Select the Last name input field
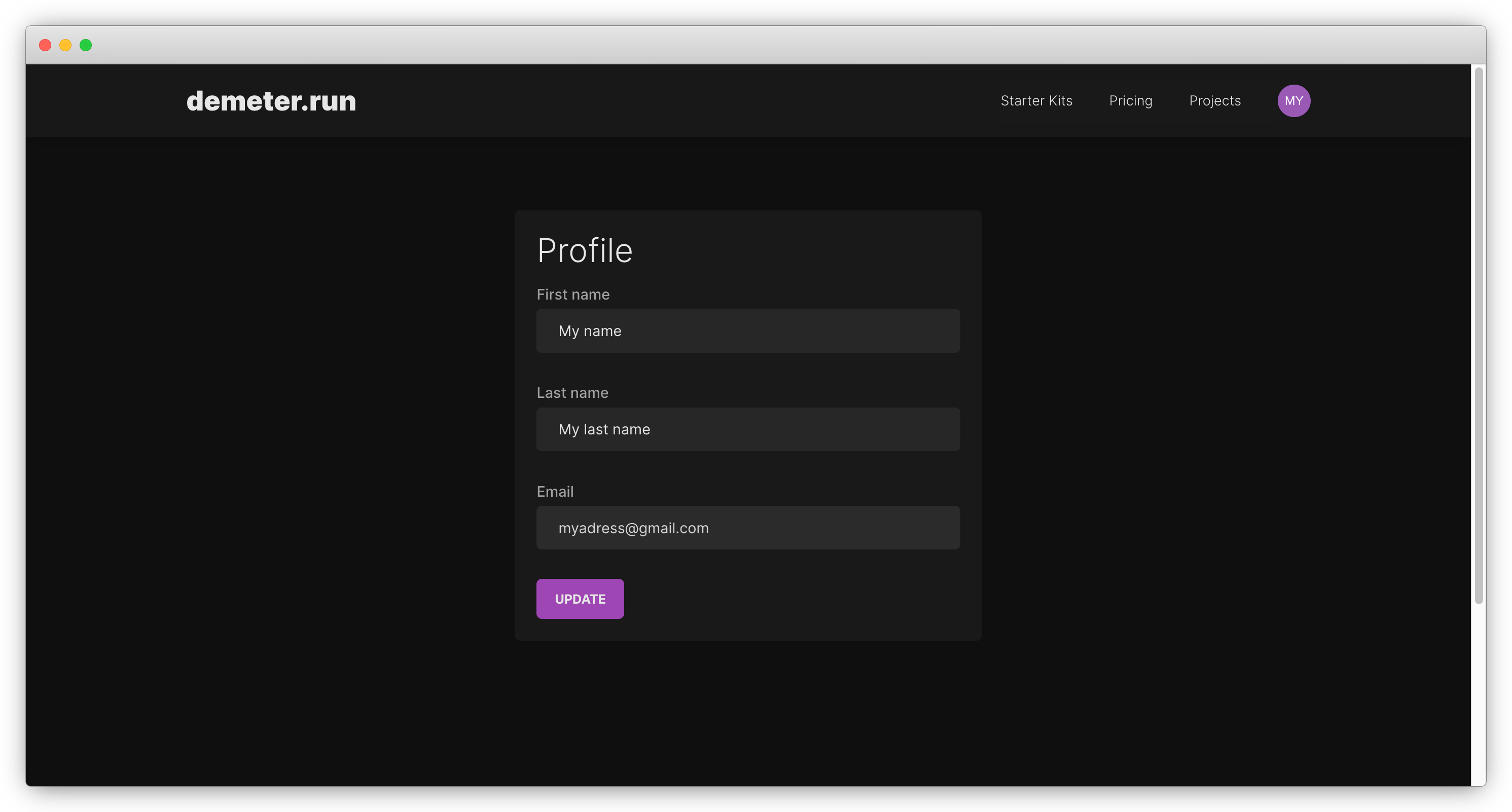1512x812 pixels. click(748, 429)
